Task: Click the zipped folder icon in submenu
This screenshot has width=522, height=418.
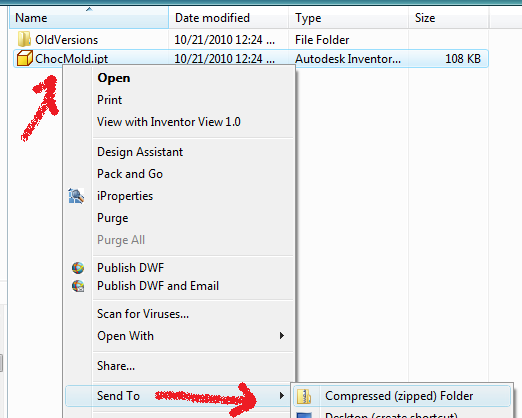Action: coord(304,396)
